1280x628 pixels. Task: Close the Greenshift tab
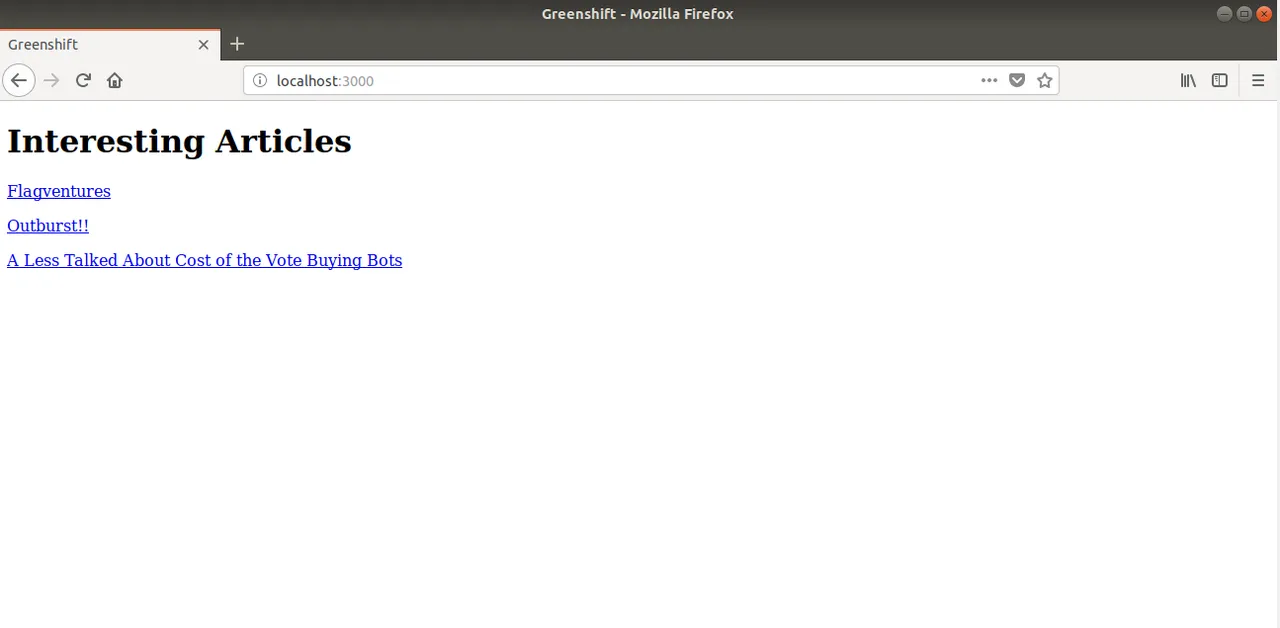203,44
